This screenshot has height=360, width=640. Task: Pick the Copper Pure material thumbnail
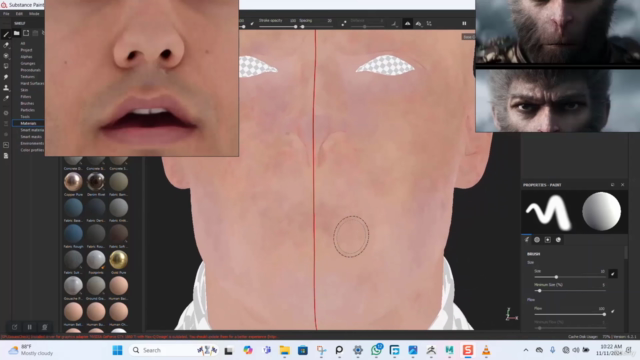tap(73, 182)
